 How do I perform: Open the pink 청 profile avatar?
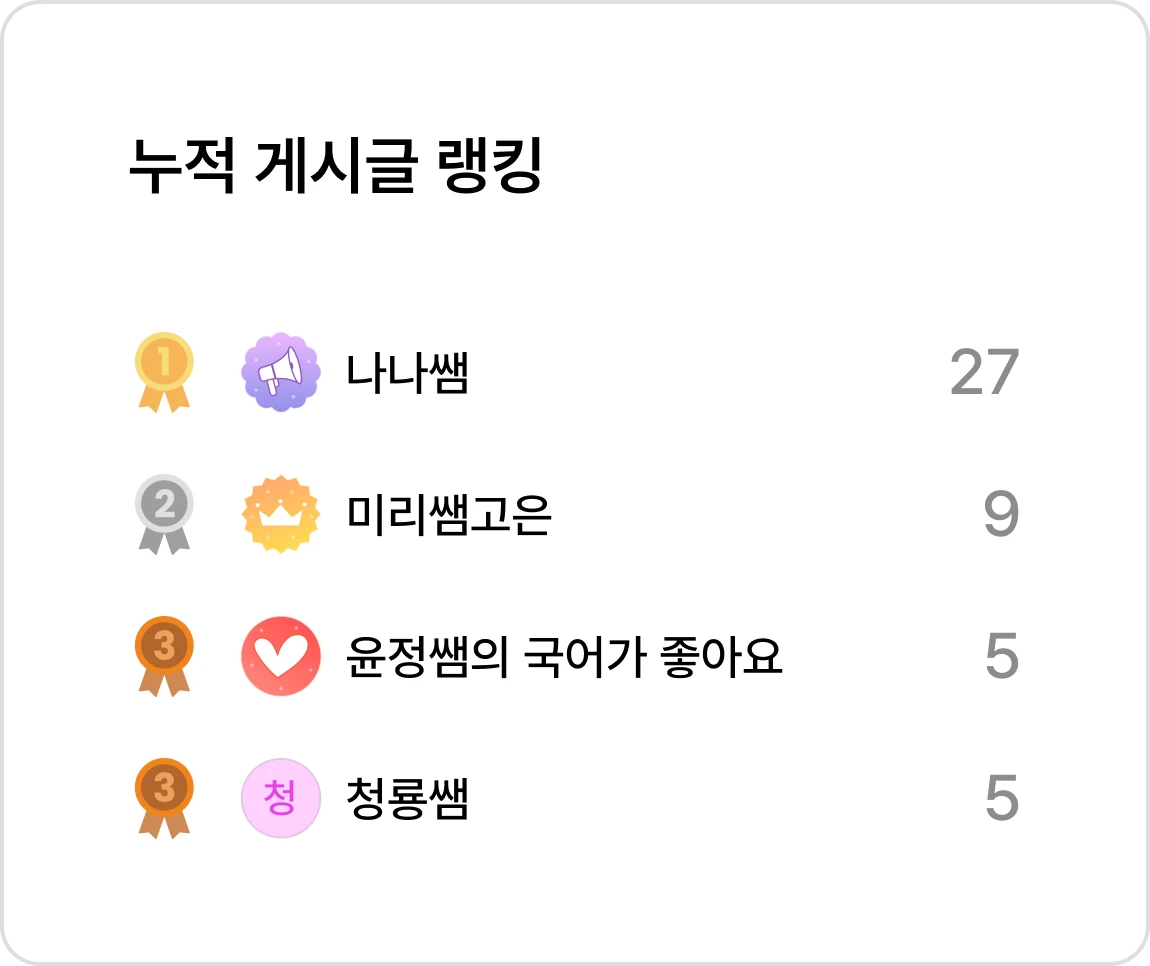click(281, 798)
